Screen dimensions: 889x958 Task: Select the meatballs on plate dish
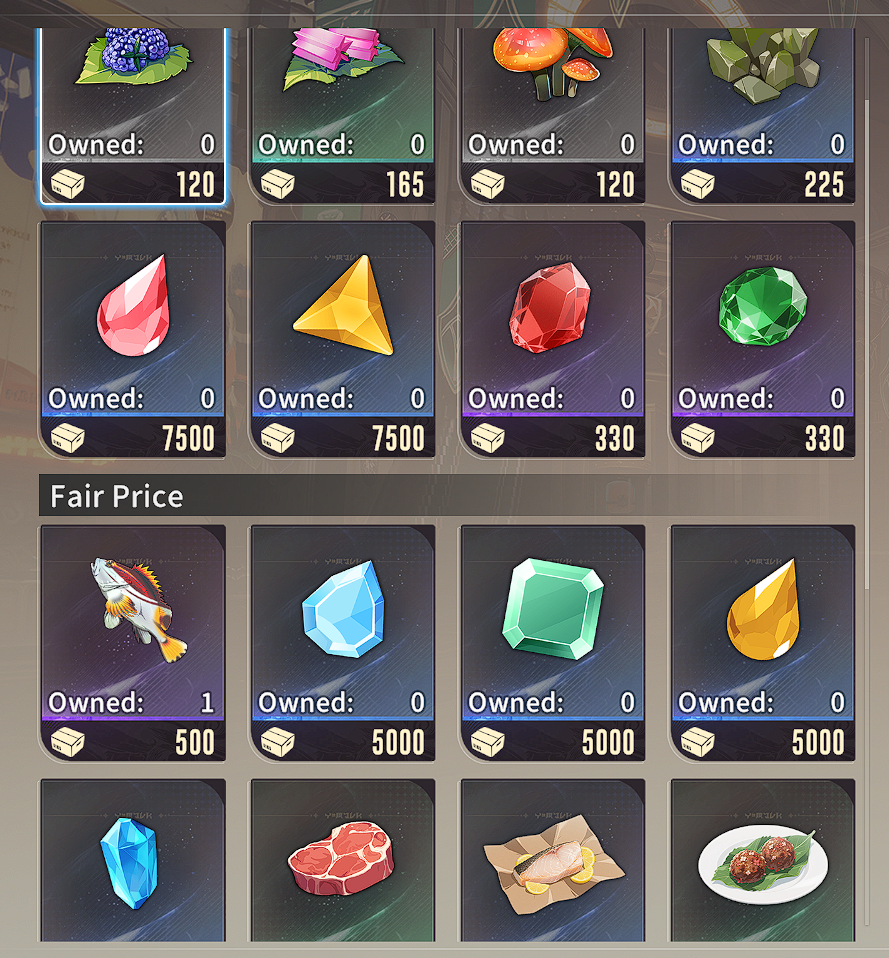click(x=763, y=860)
